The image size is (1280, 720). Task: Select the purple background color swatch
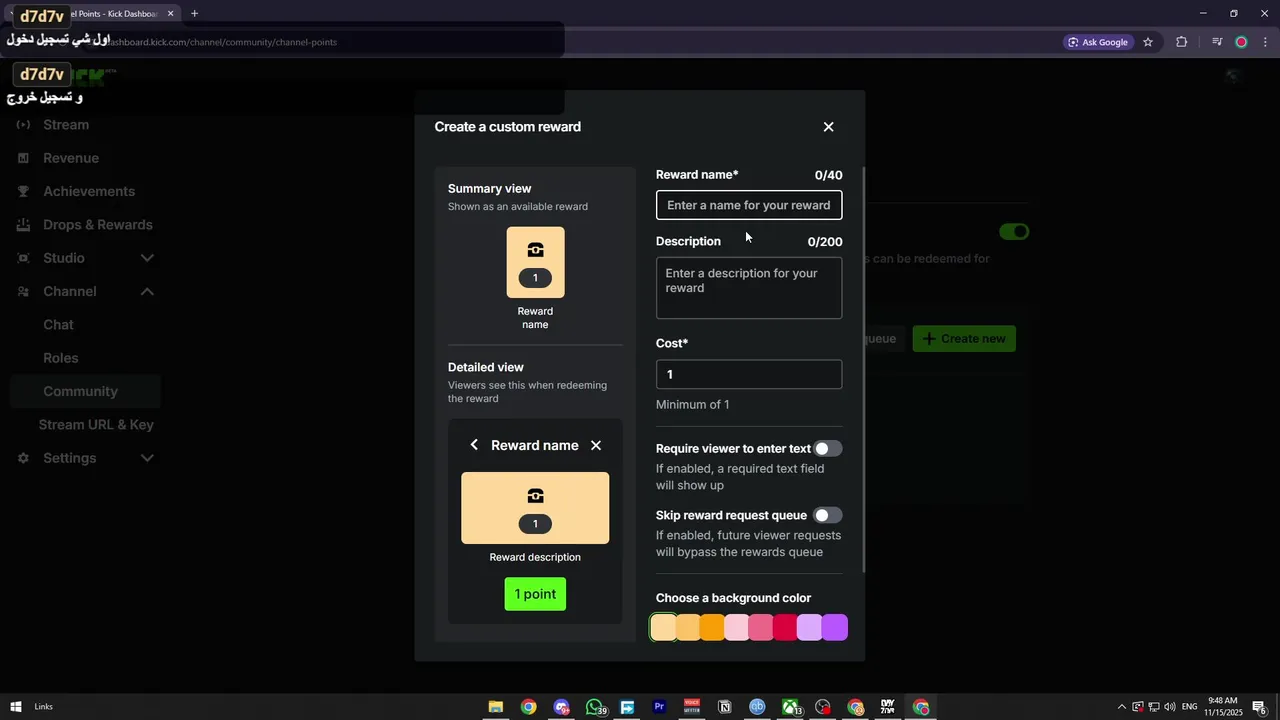coord(835,627)
